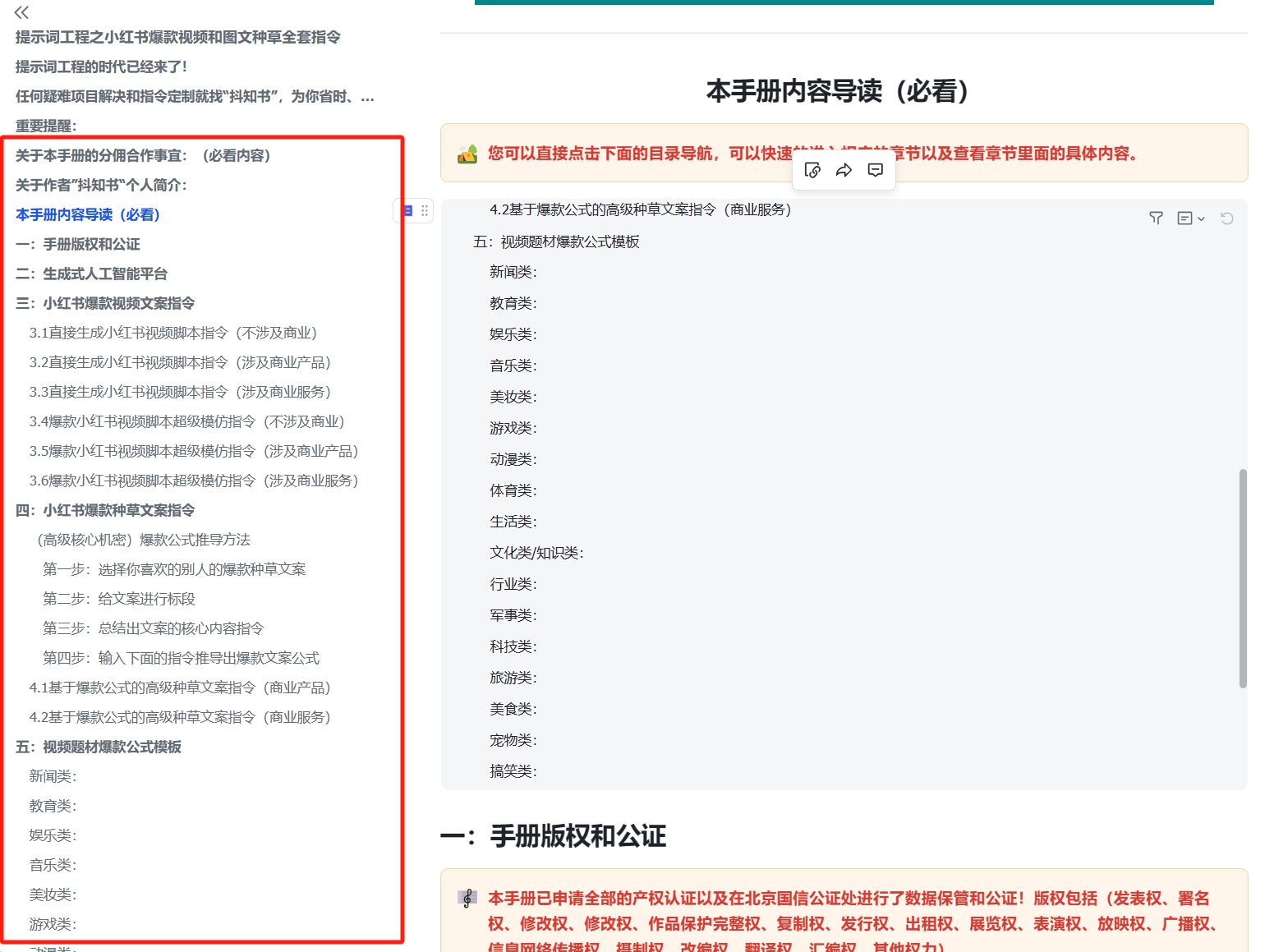The width and height of the screenshot is (1274, 952).
Task: Click 文化类/知识类 link in contents block
Action: (536, 553)
